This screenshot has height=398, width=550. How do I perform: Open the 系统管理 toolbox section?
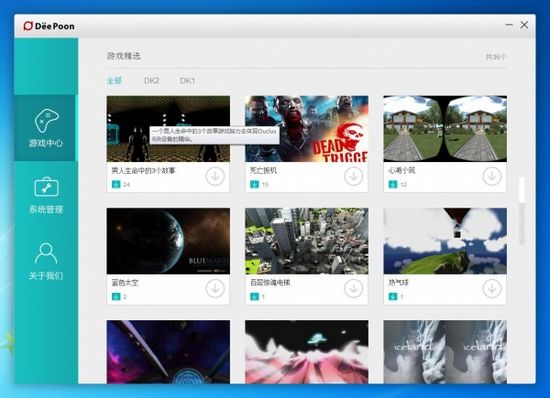tap(46, 195)
